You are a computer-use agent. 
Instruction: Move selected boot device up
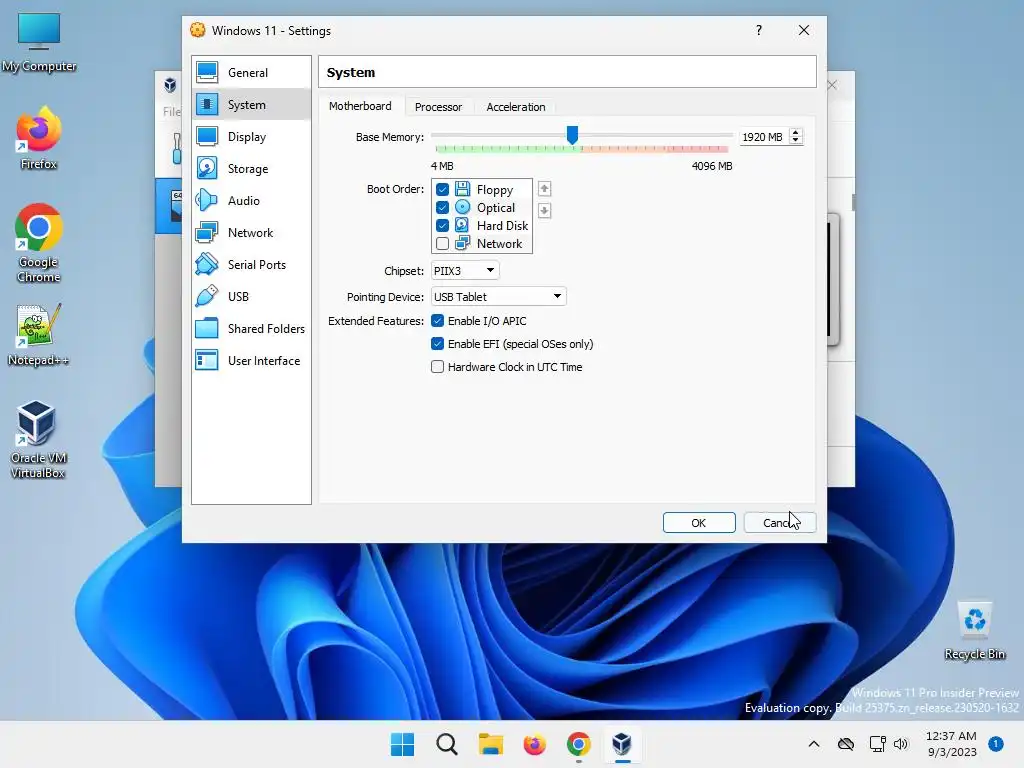(x=544, y=189)
